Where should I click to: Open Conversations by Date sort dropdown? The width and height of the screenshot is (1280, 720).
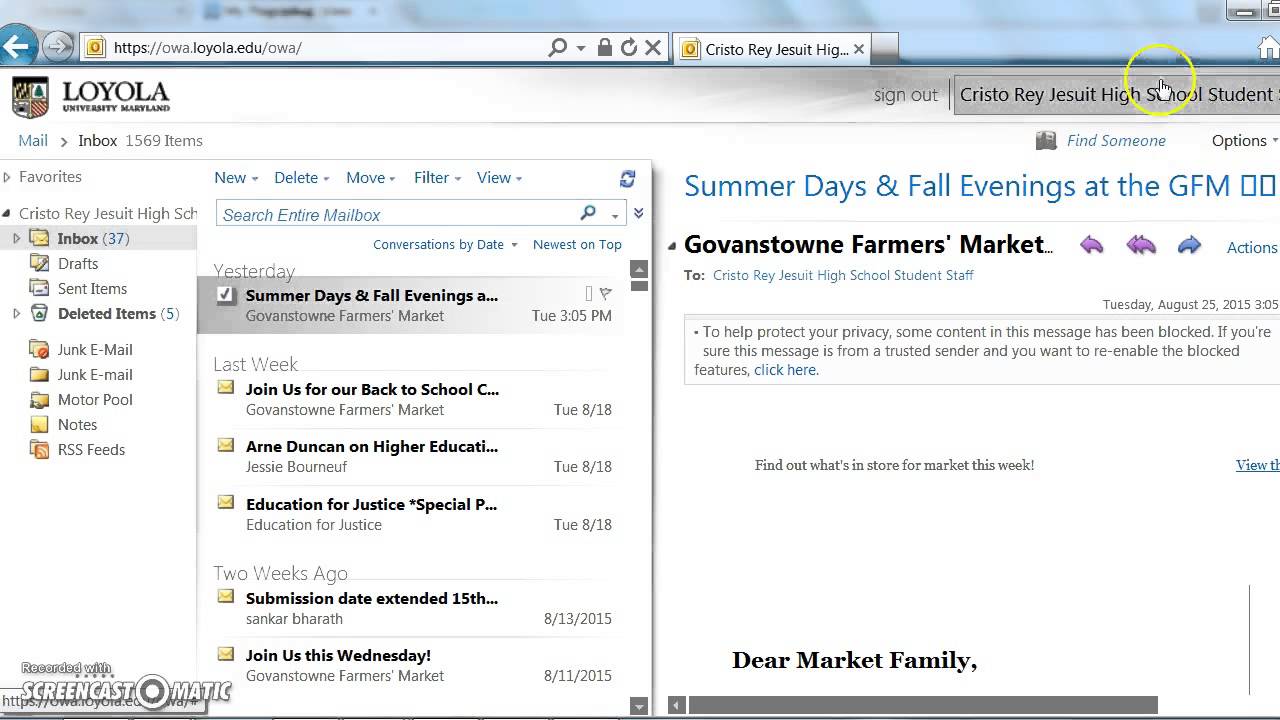pyautogui.click(x=445, y=244)
